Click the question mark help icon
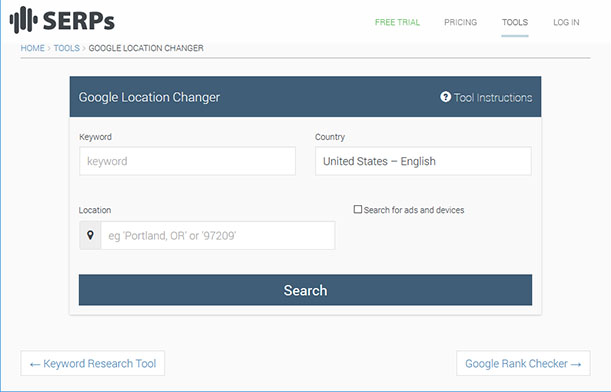This screenshot has width=611, height=392. coord(445,97)
